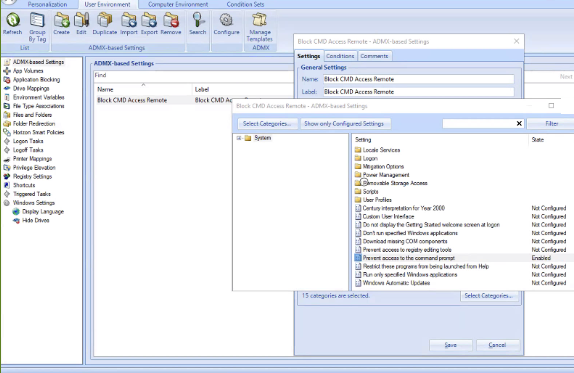Click the Duplicate icon
Screen dimensions: 574x373
(x=105, y=24)
